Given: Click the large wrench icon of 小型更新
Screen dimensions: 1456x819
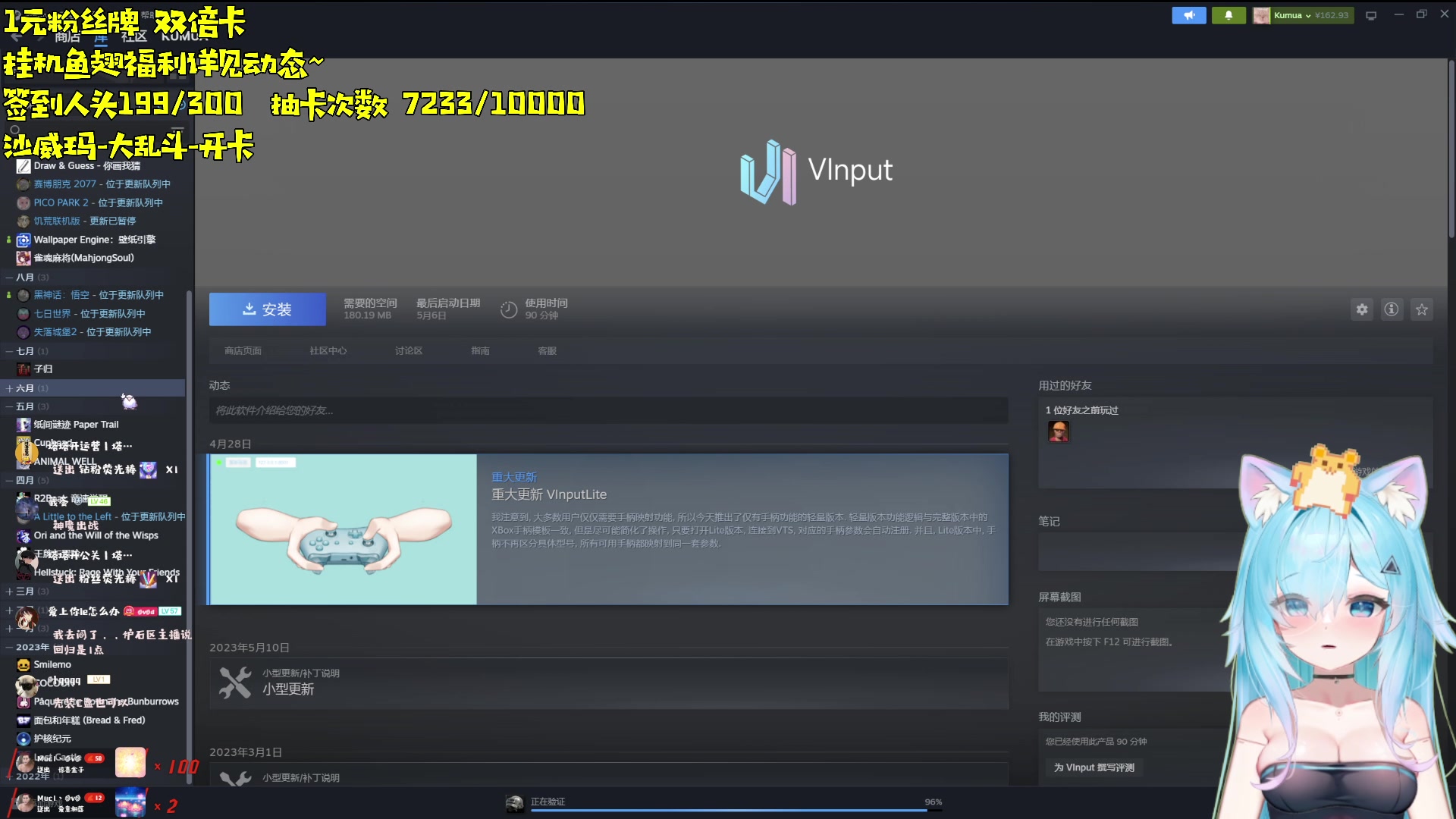Looking at the screenshot, I should (235, 682).
